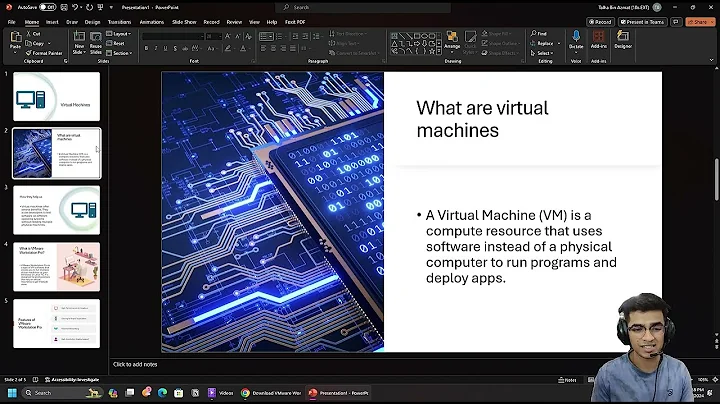The height and width of the screenshot is (404, 720).
Task: Click the New Slide icon
Action: [x=79, y=37]
